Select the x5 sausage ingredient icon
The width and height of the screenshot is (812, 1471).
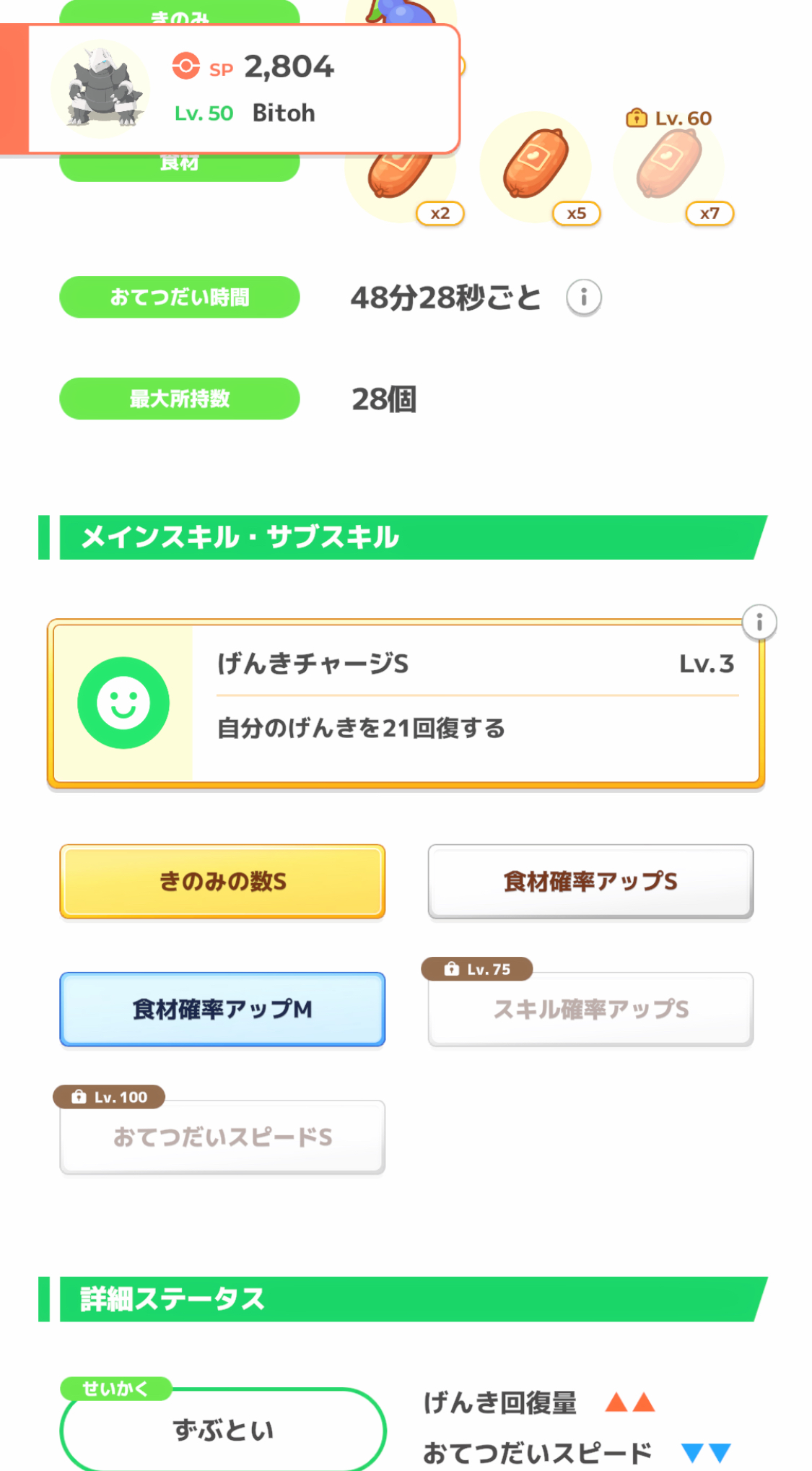(536, 165)
